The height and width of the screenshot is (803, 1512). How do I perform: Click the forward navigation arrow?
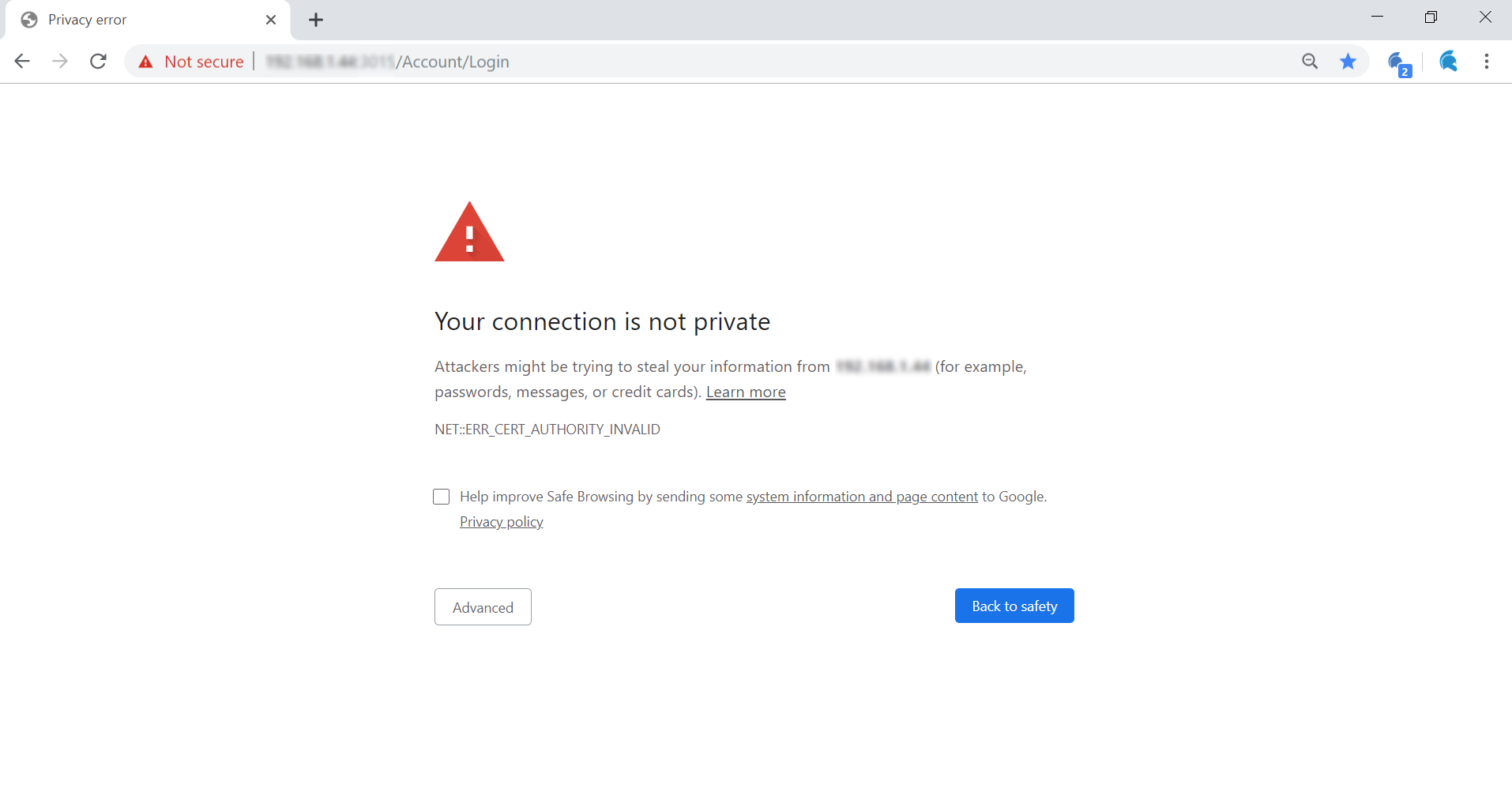click(60, 62)
